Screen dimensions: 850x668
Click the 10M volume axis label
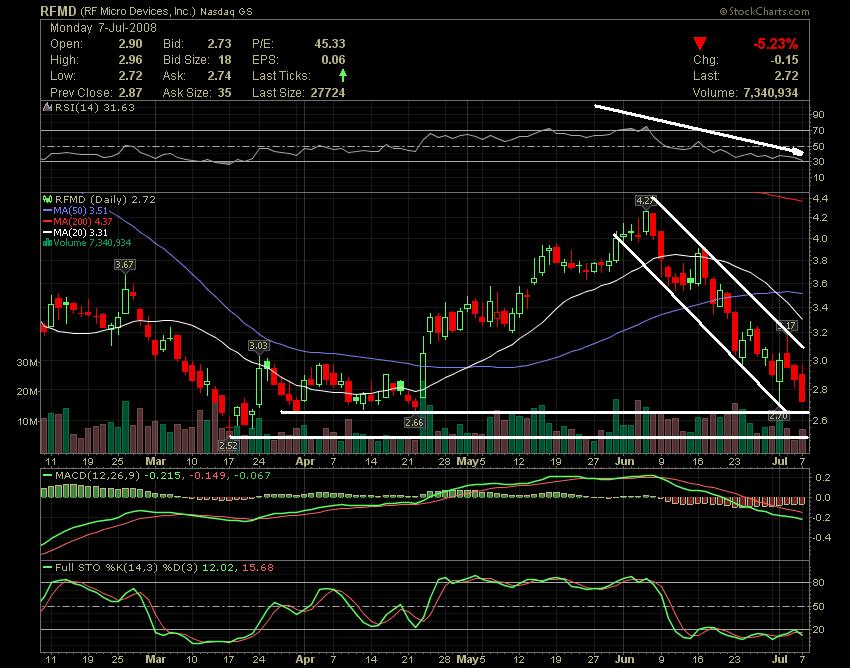27,421
